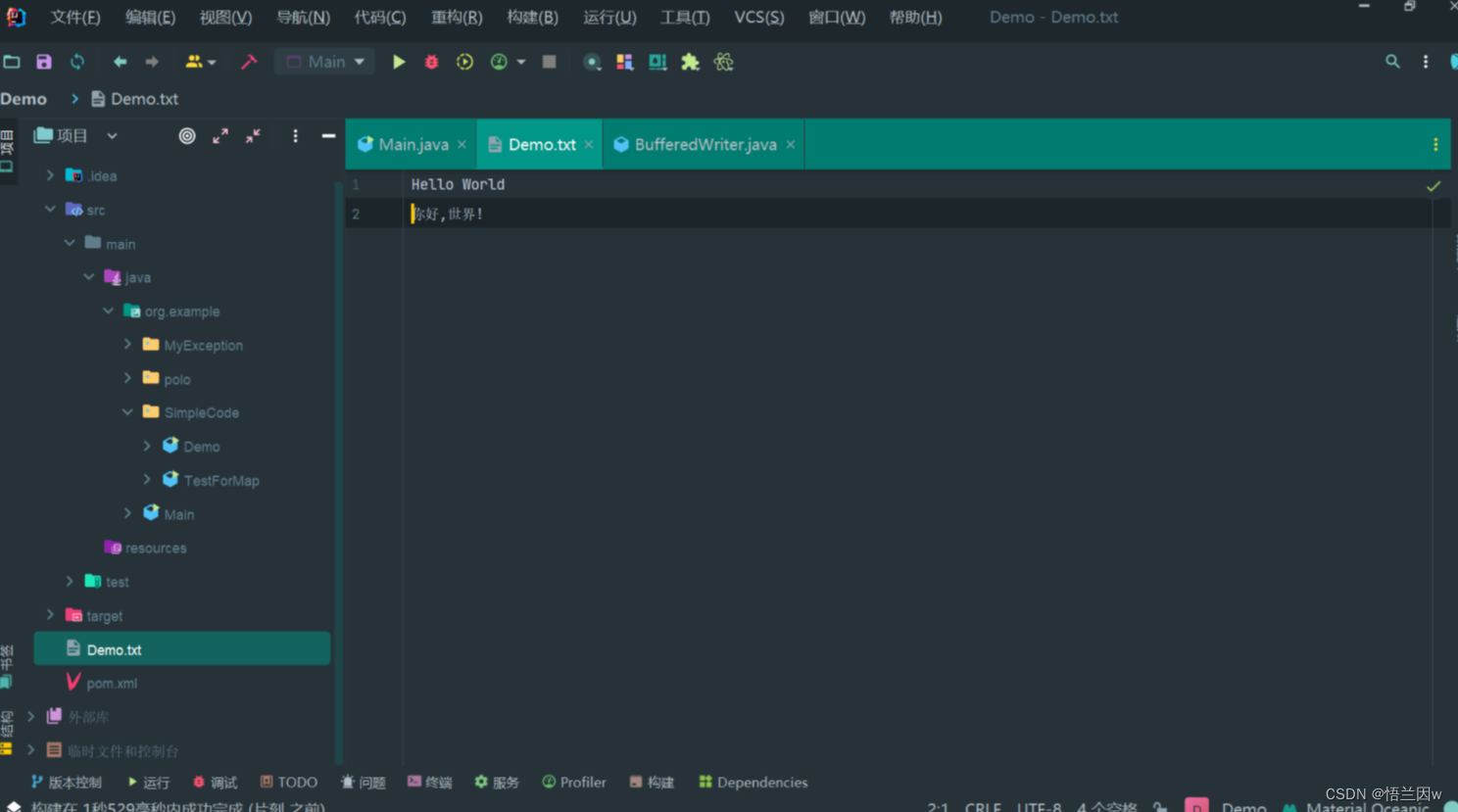This screenshot has width=1458, height=812.
Task: Open the project view mode dropdown arrow
Action: click(112, 136)
